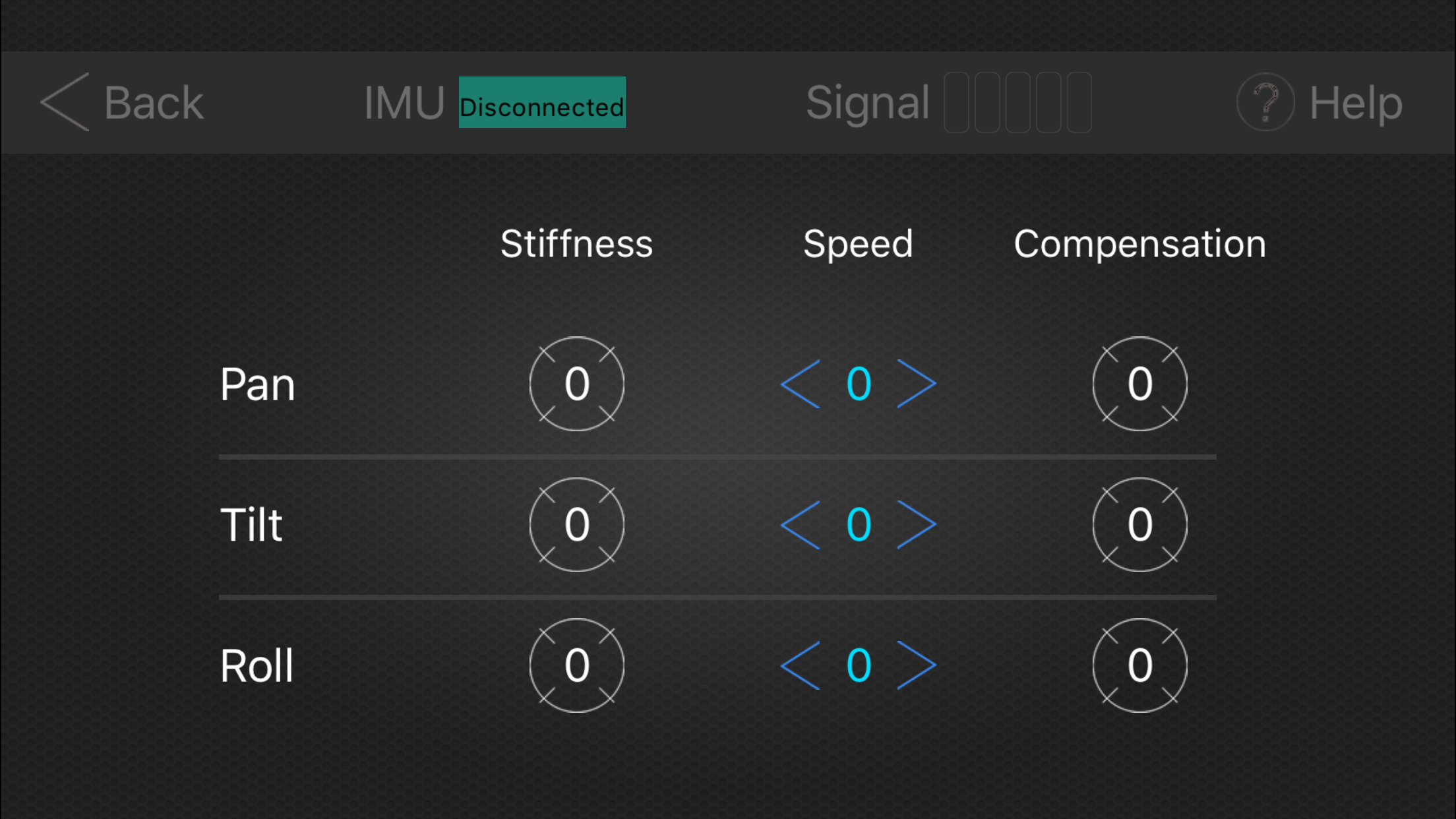This screenshot has height=819, width=1456.
Task: Select the Tilt Stiffness dial
Action: [x=576, y=525]
